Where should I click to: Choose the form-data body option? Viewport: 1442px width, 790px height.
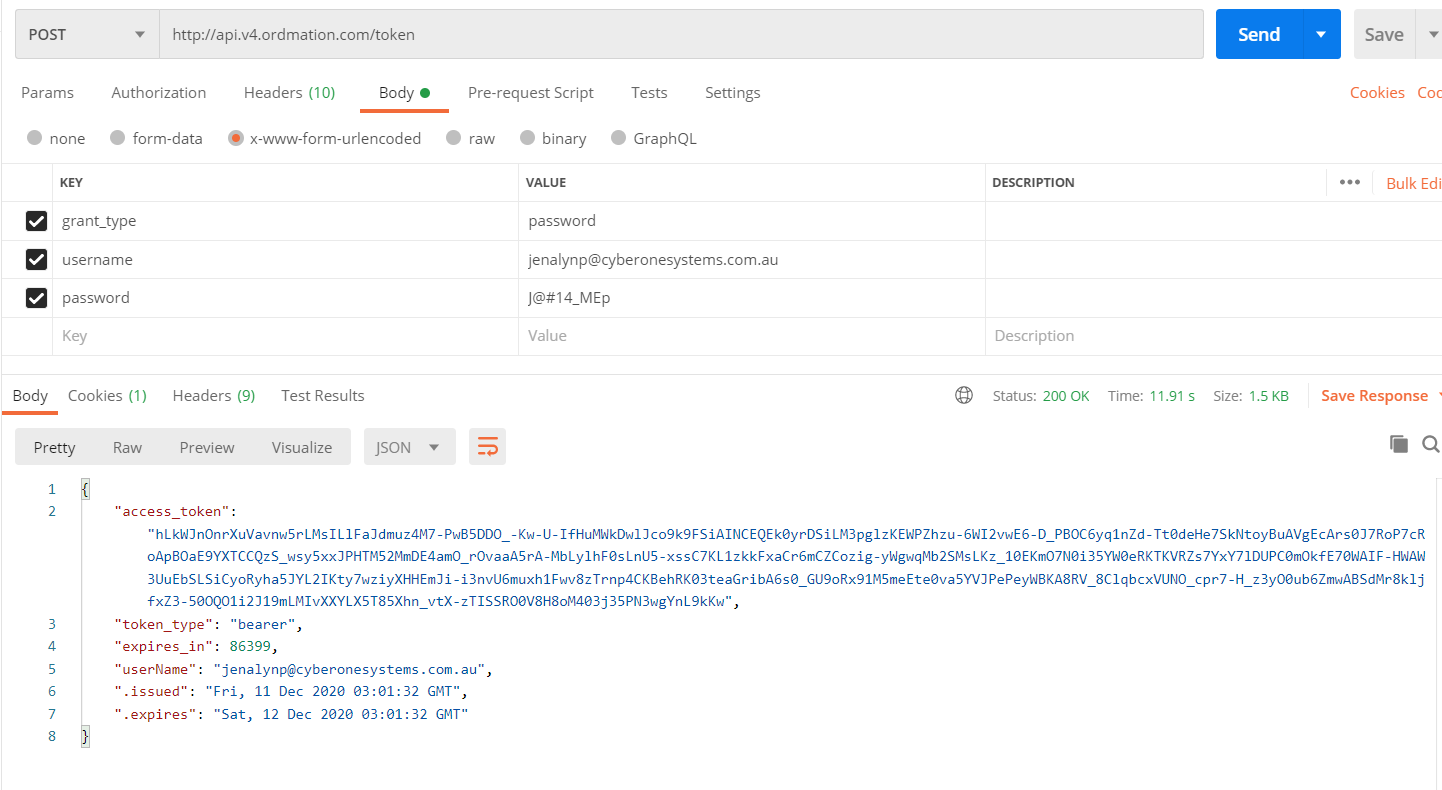(x=118, y=139)
